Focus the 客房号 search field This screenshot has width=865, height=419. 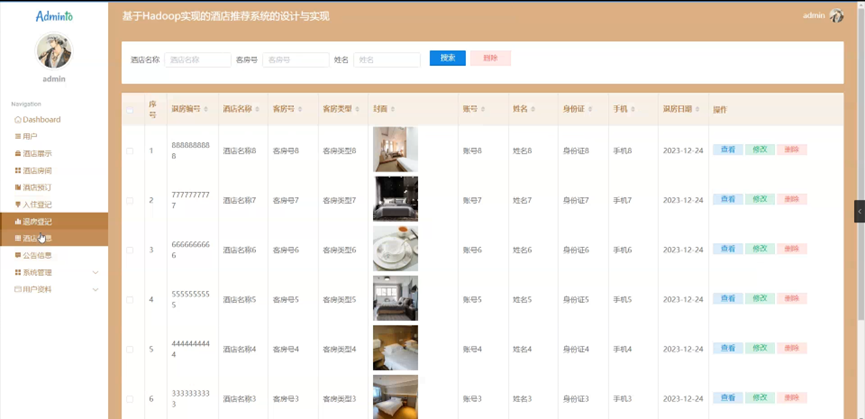coord(296,60)
